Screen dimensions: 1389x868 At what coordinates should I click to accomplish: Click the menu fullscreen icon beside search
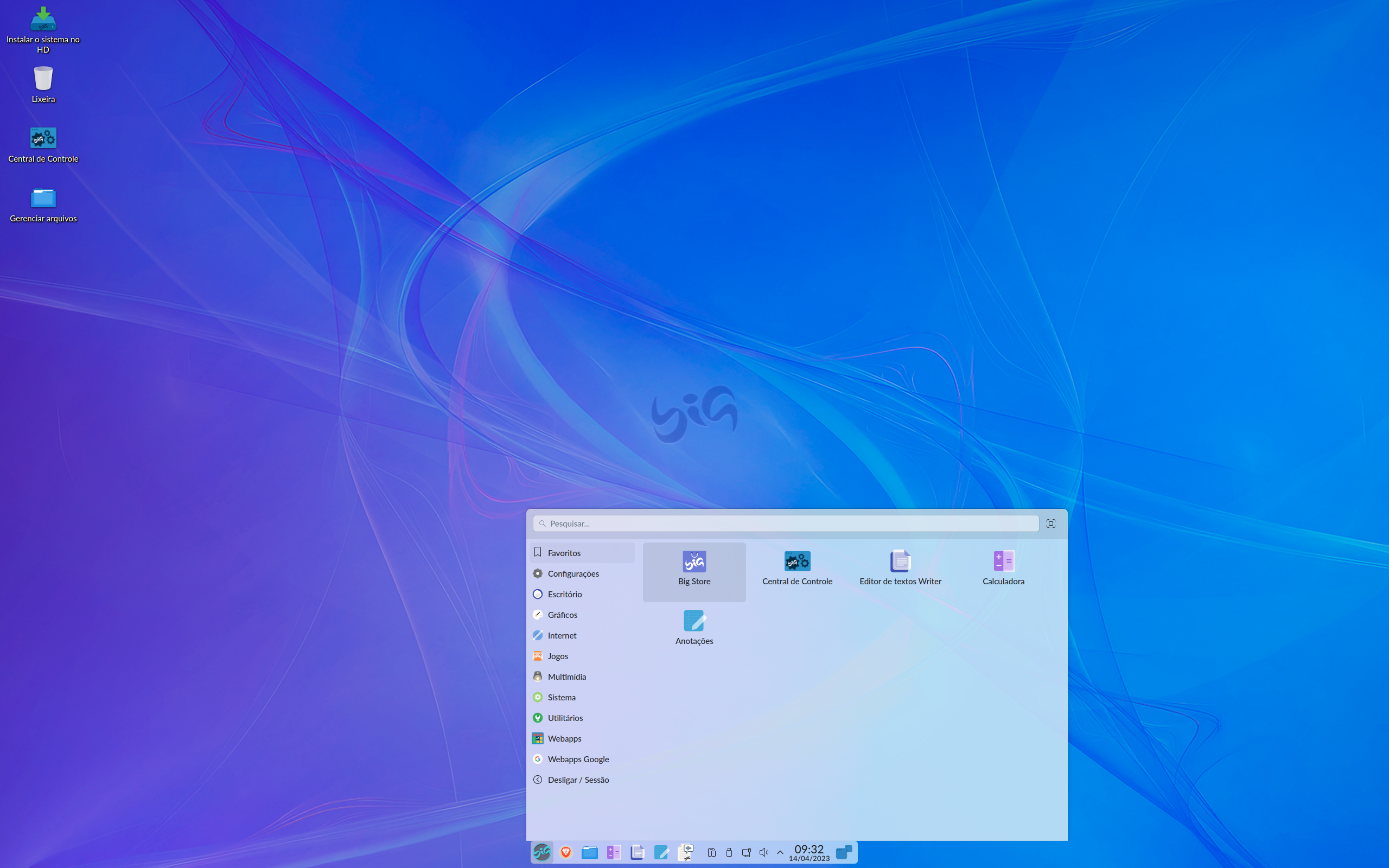point(1051,524)
